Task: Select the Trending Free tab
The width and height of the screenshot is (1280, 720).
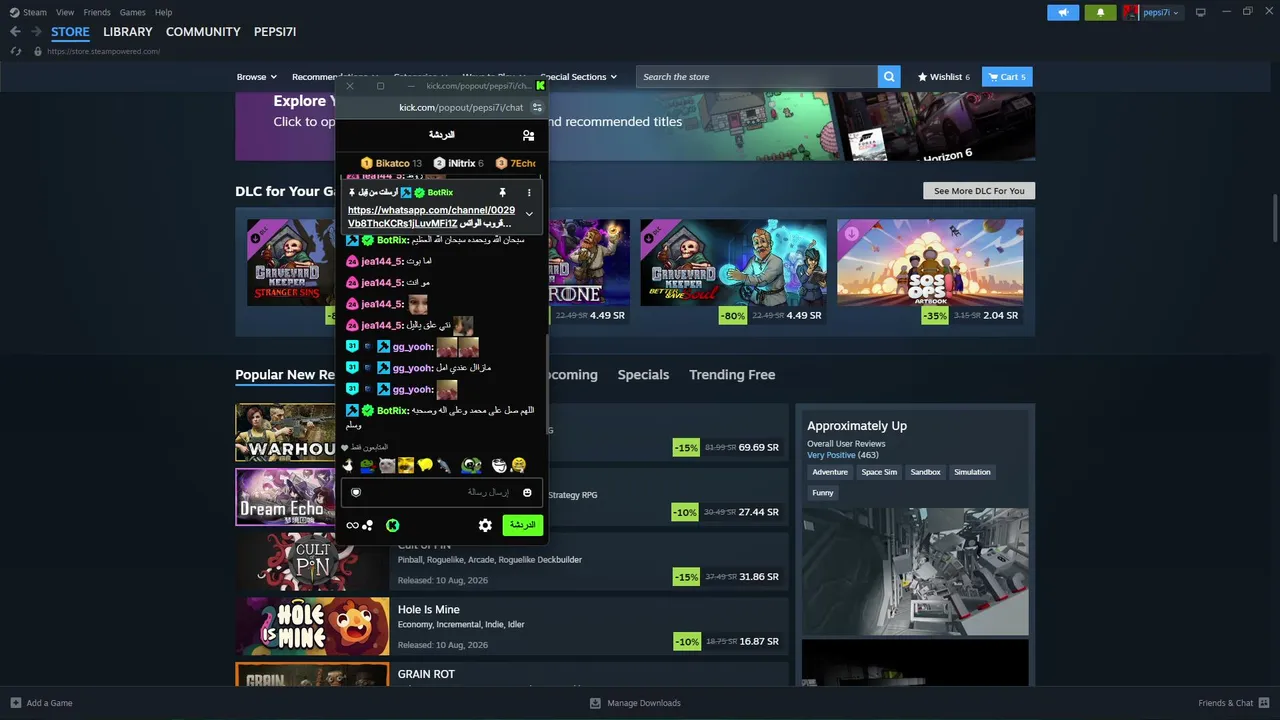Action: (732, 375)
